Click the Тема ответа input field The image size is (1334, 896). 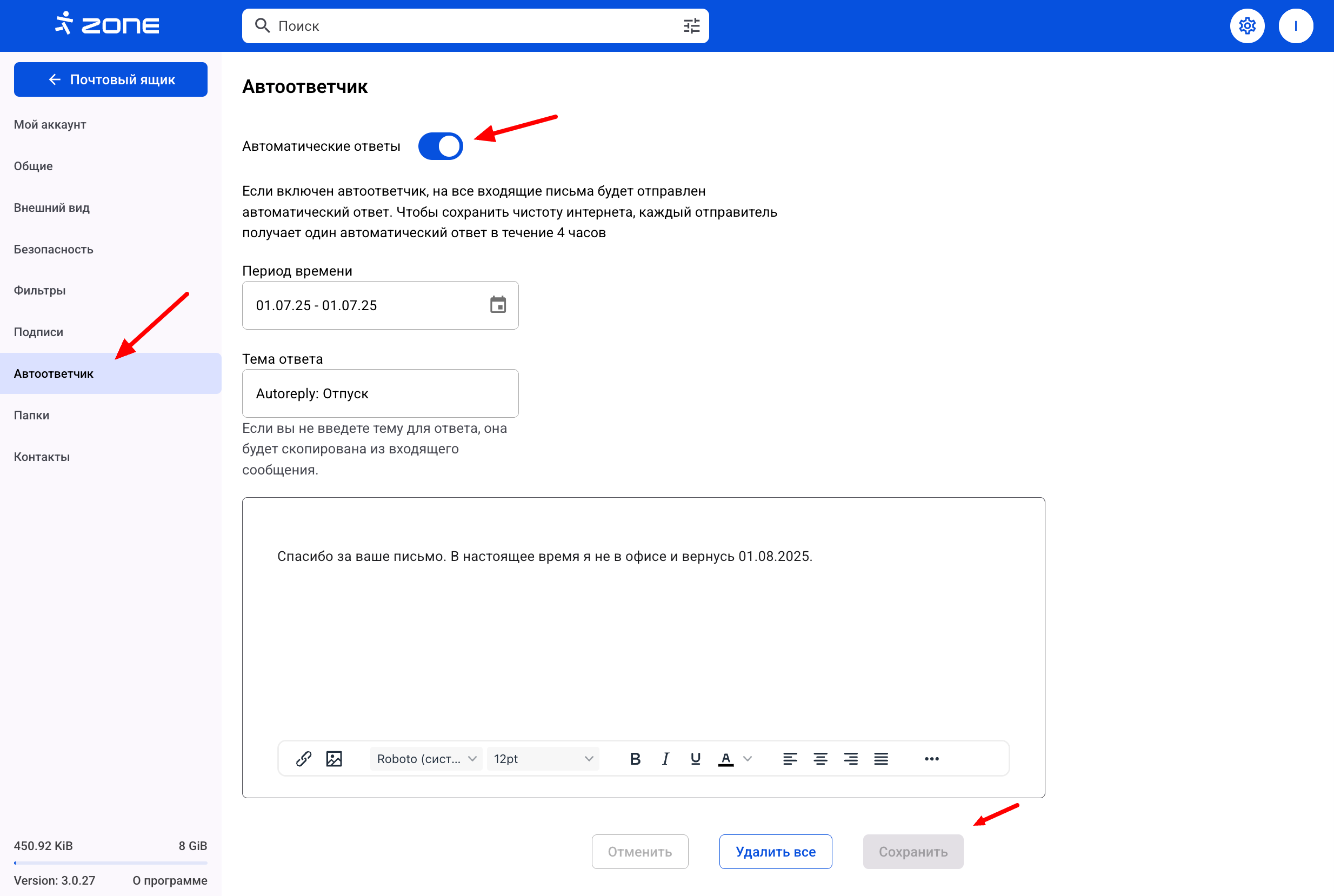[x=380, y=393]
